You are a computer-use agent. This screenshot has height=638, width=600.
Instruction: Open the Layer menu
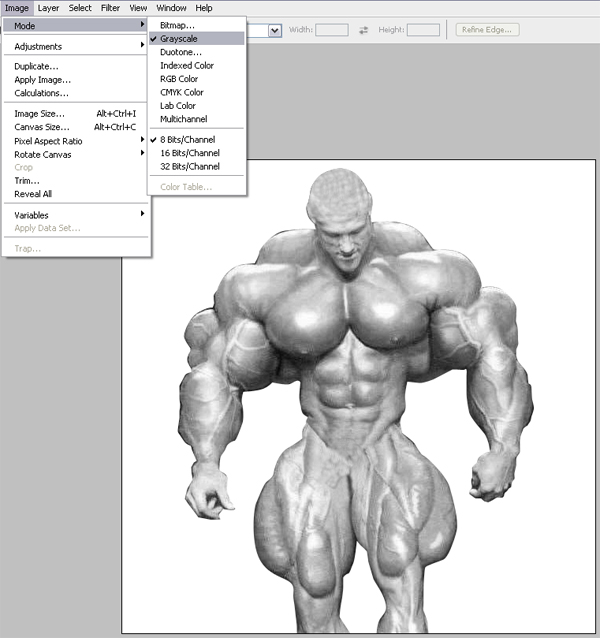(48, 8)
